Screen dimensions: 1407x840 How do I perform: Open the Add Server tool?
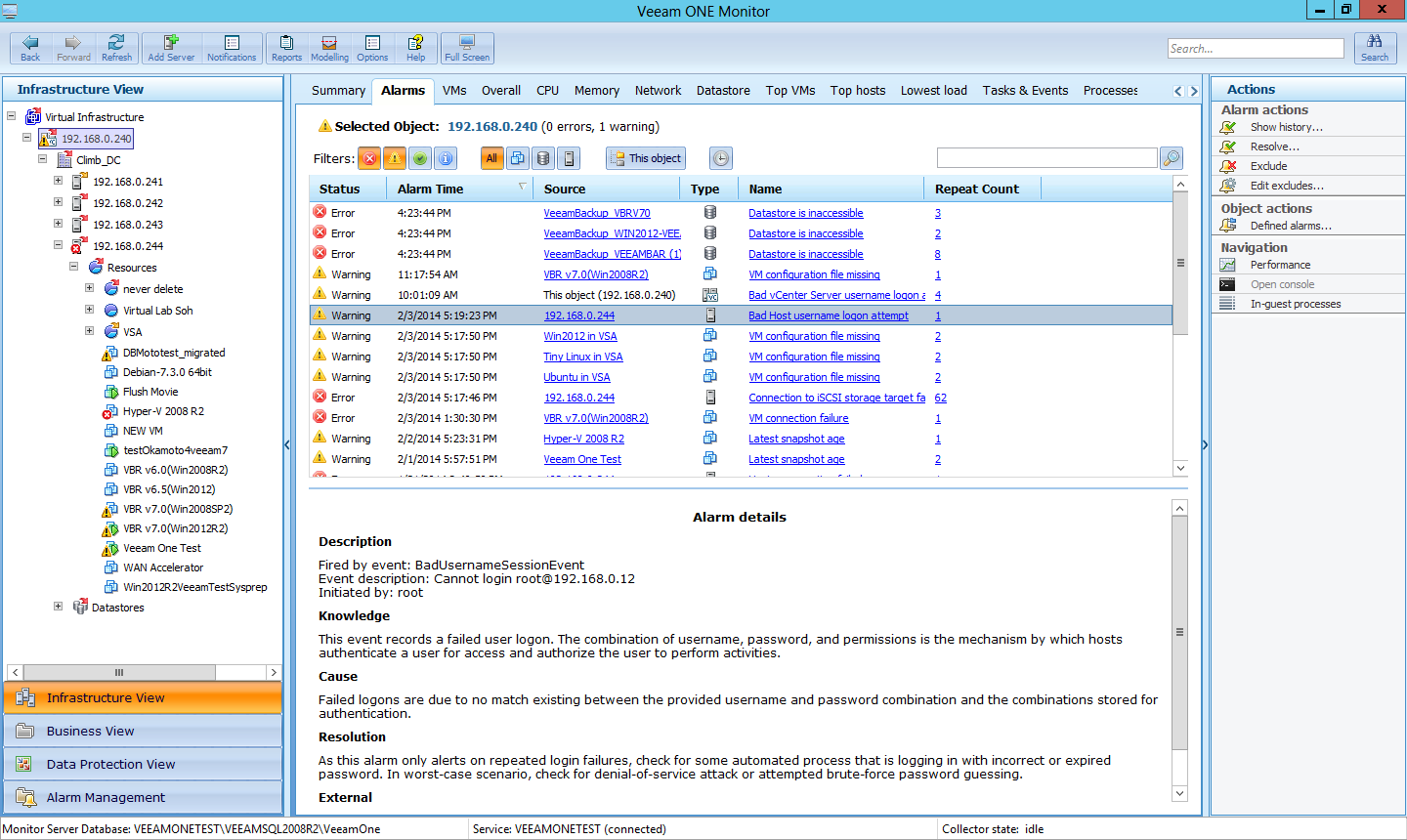(x=171, y=48)
